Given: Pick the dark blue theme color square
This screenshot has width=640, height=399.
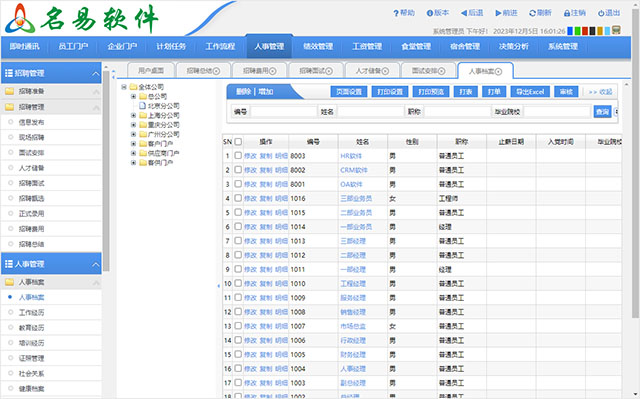Looking at the screenshot, I should pos(569,31).
